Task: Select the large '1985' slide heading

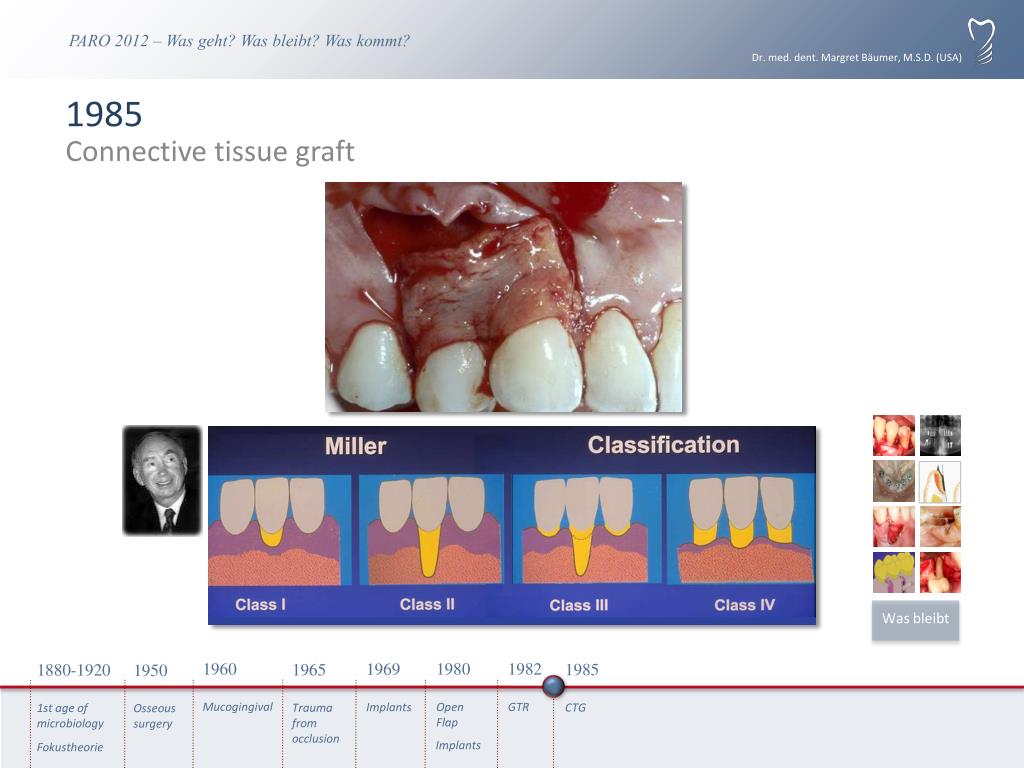Action: coord(104,115)
